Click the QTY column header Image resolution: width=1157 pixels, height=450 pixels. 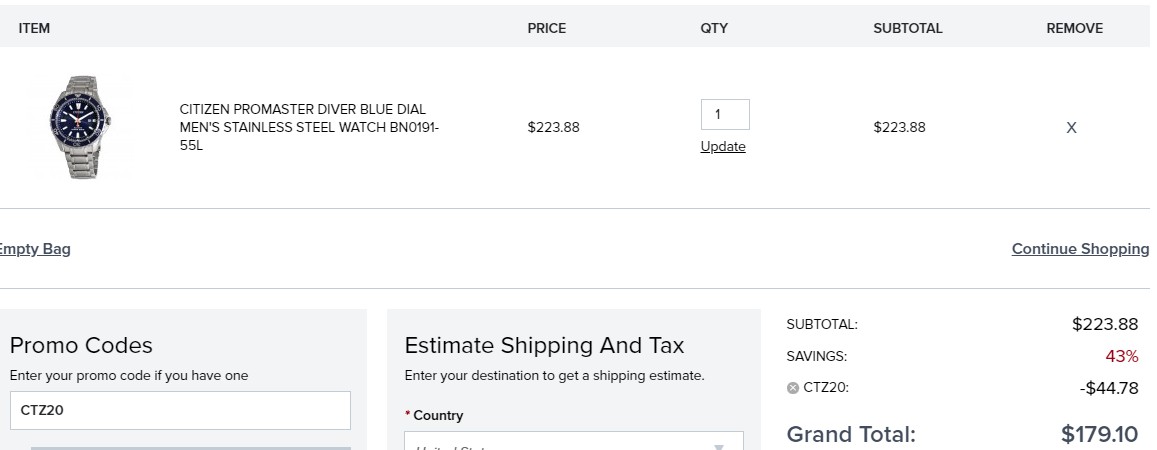[x=714, y=28]
